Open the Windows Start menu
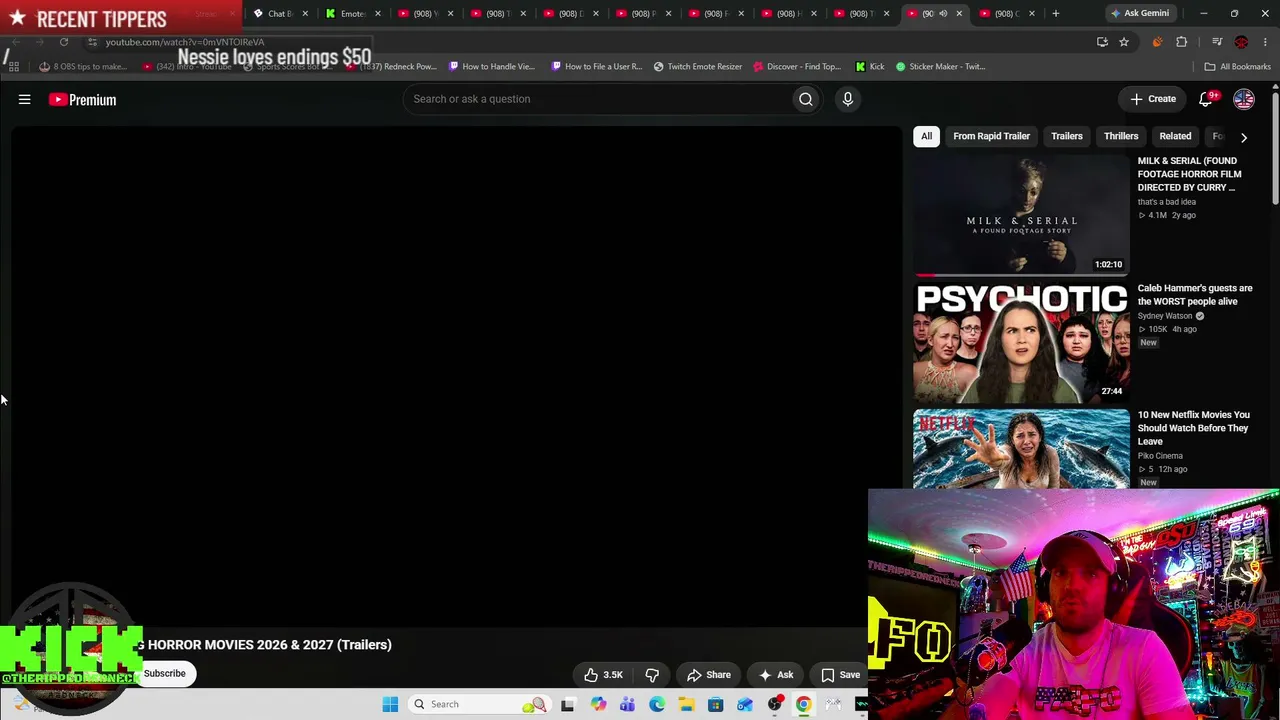 tap(390, 704)
